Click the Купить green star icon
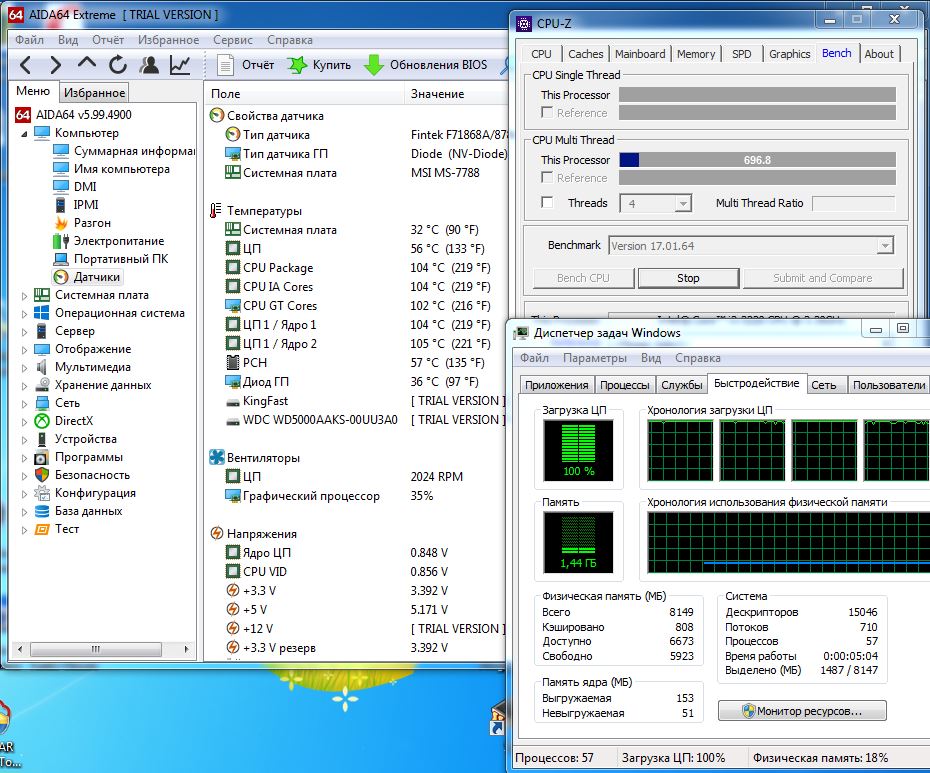 tap(297, 65)
